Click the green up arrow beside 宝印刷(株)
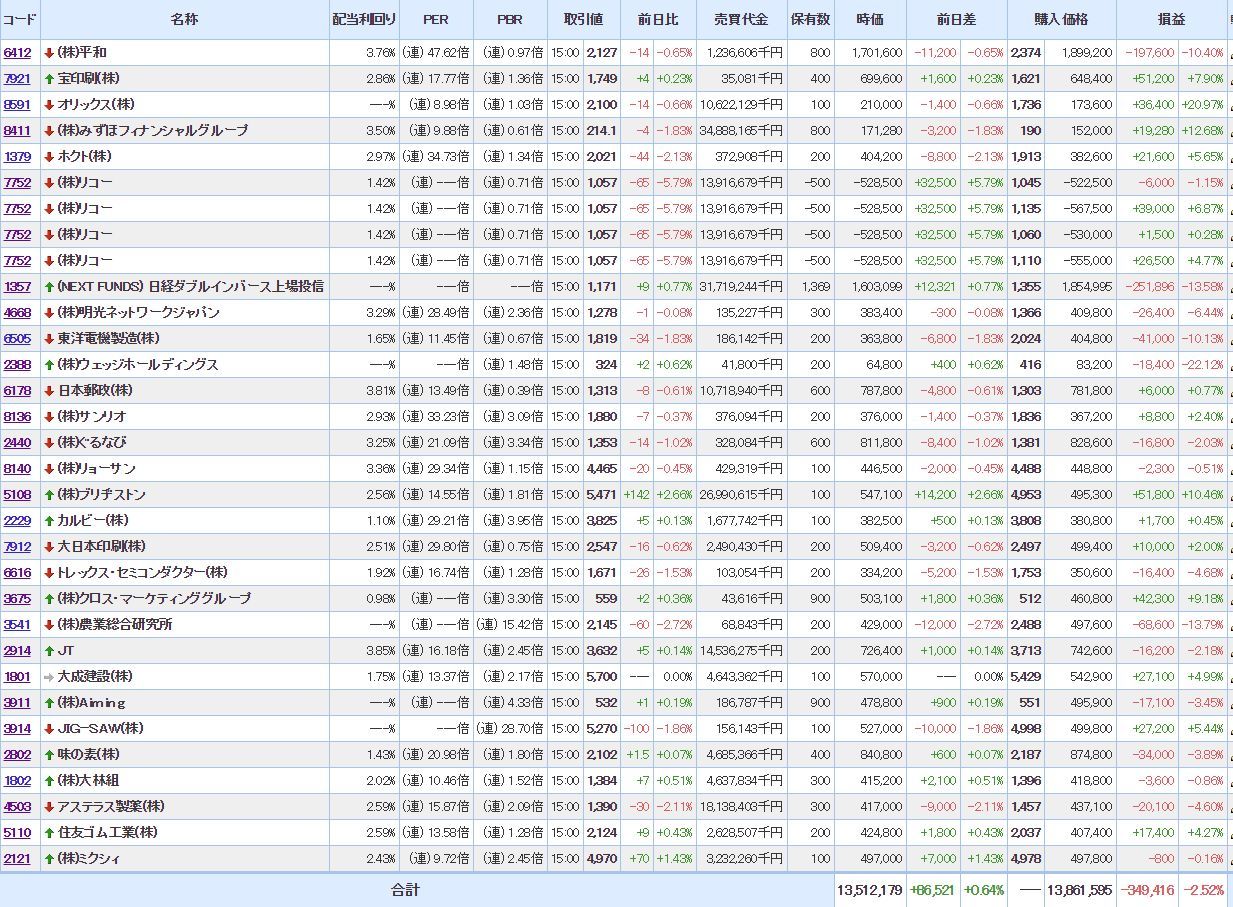 [x=48, y=79]
